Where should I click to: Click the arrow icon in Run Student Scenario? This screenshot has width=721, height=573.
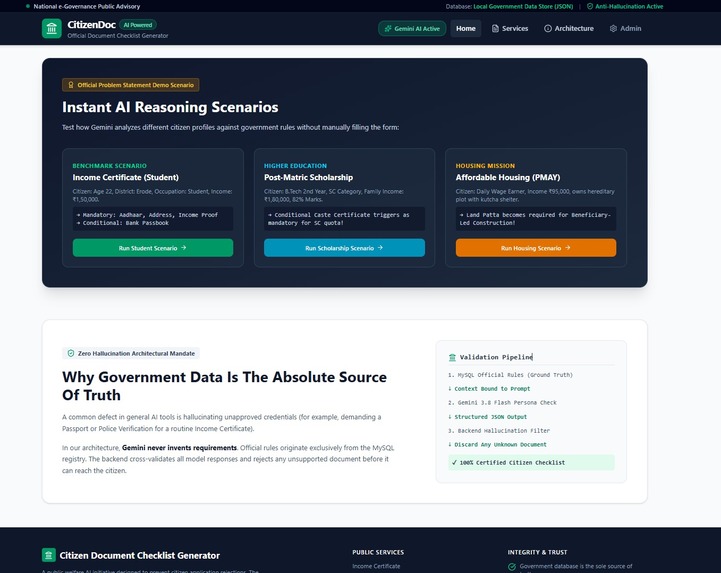pyautogui.click(x=184, y=248)
